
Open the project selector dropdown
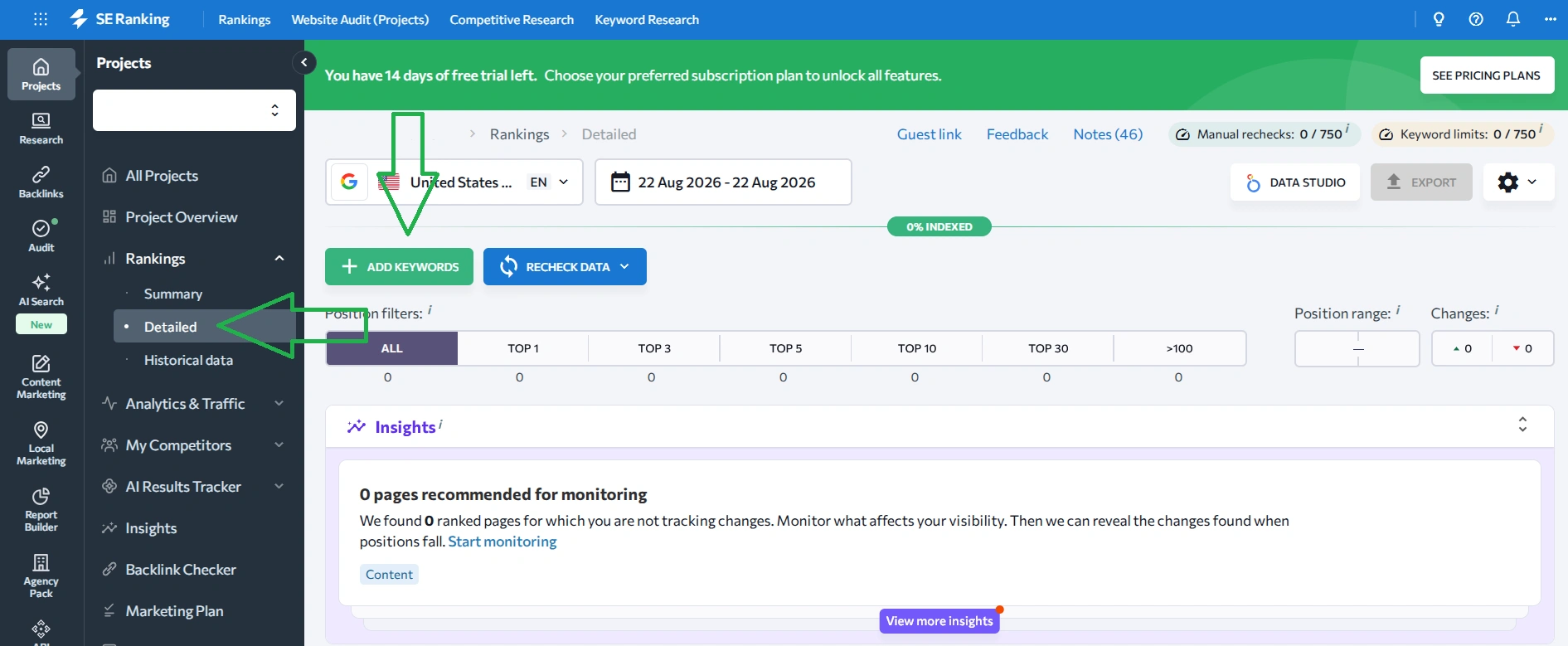point(194,110)
